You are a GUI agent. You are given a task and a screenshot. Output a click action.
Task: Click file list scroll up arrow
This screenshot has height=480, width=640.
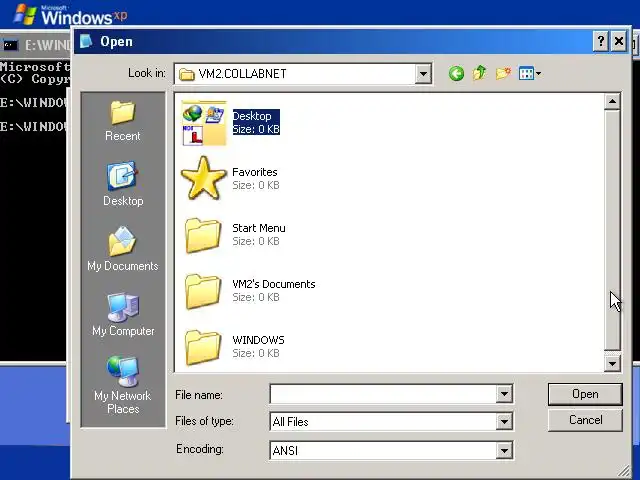612,101
